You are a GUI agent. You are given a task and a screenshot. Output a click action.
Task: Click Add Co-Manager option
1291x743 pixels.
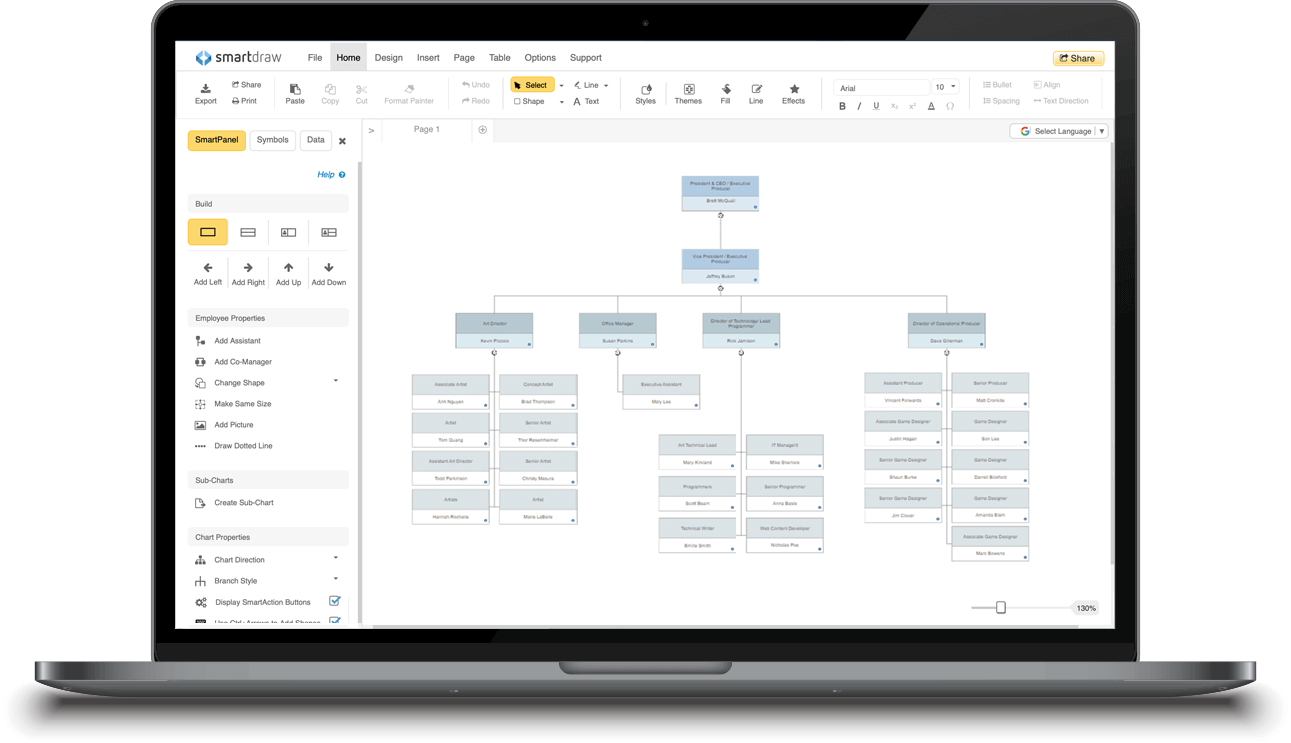click(x=243, y=362)
